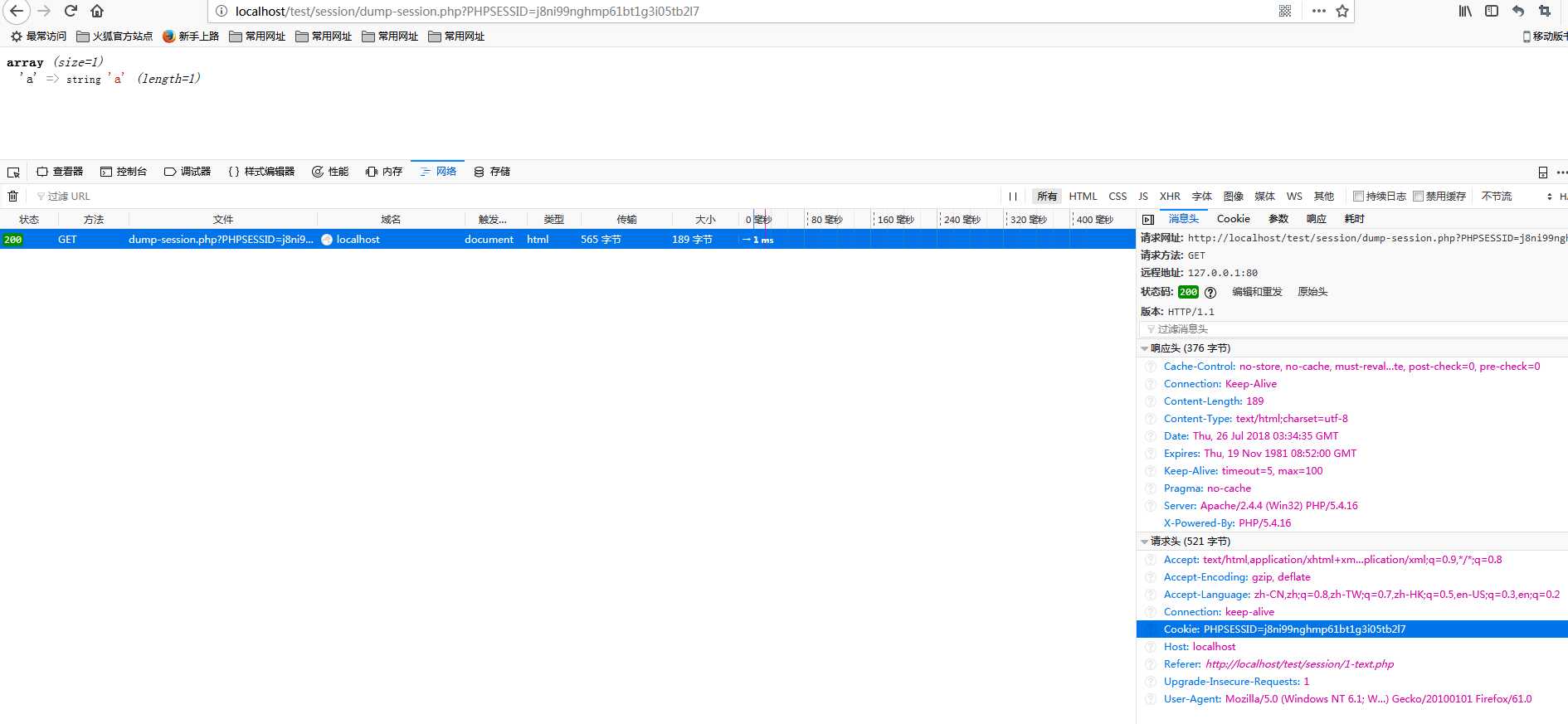Activate the element picker in devtools
The image size is (1568, 724).
[x=13, y=172]
